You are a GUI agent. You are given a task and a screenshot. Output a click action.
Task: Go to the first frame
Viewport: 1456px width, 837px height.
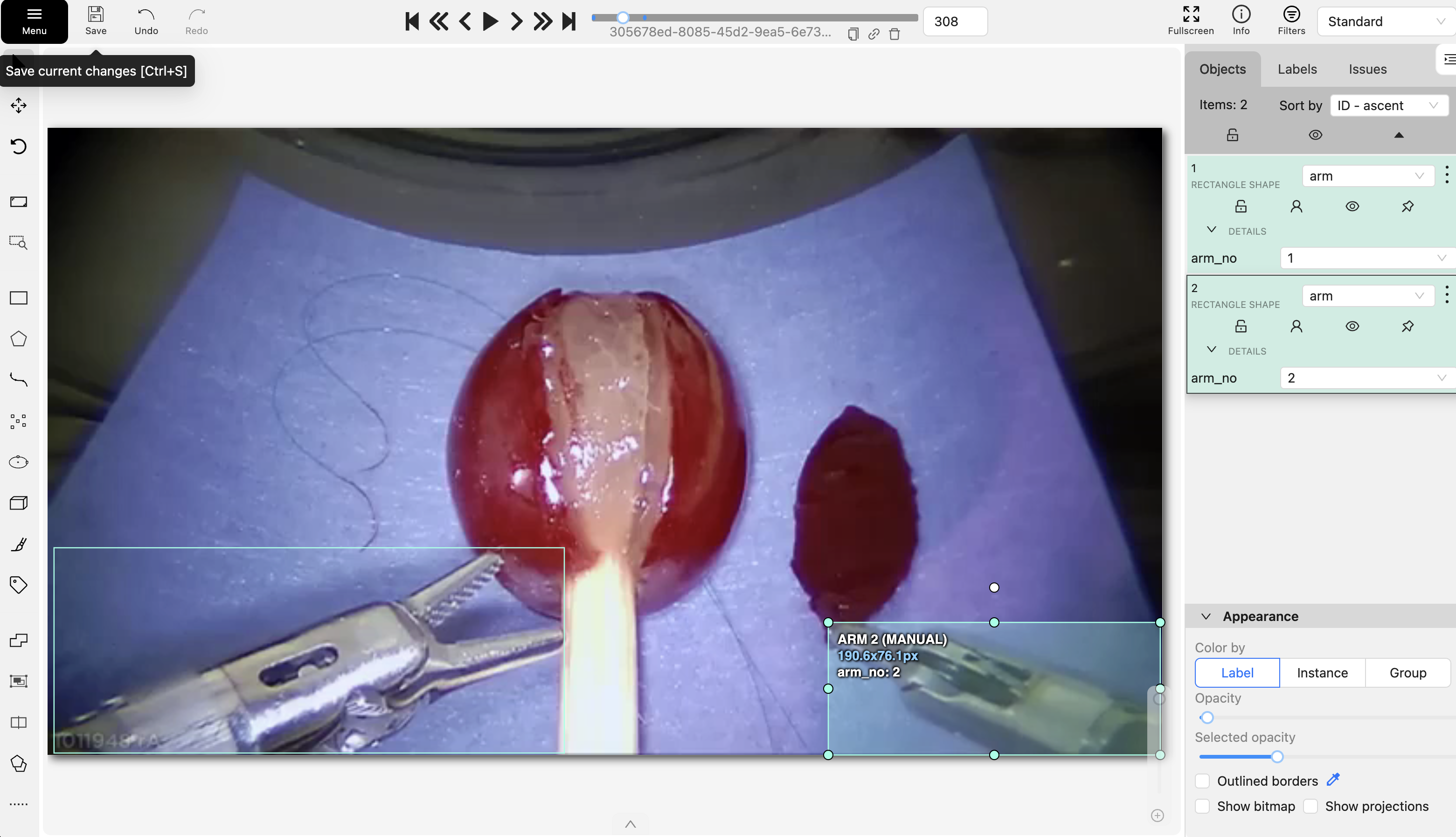click(x=412, y=21)
